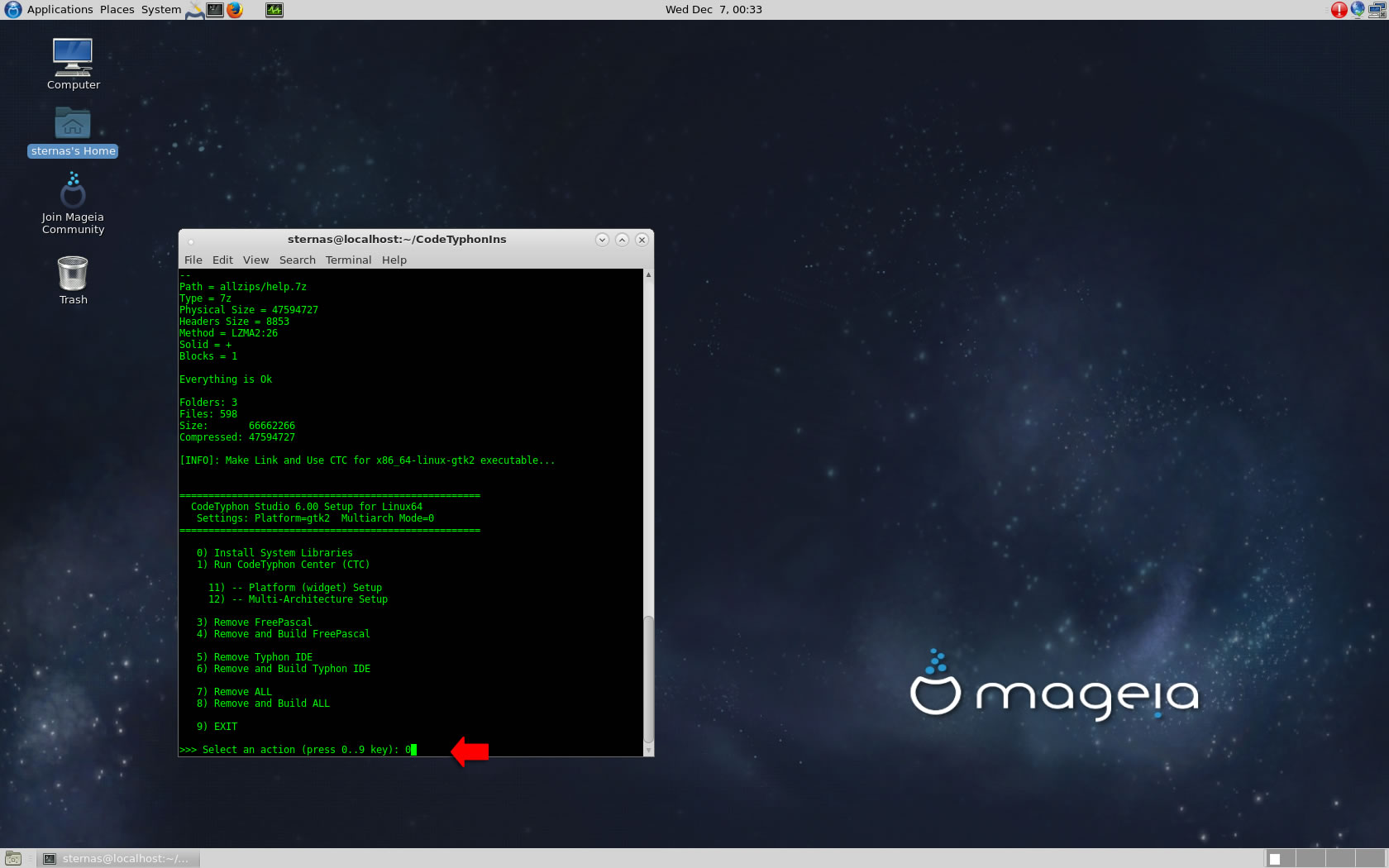This screenshot has height=868, width=1389.
Task: Select the first workspace in the switcher
Action: tap(1281, 859)
